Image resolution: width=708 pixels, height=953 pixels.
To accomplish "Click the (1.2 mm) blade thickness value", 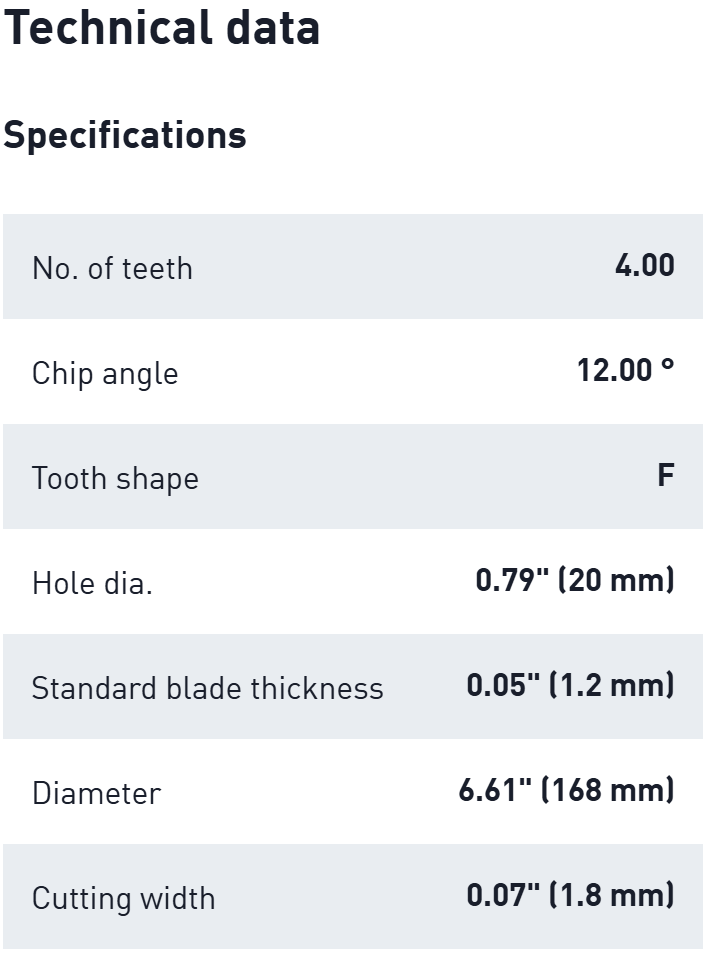I will (x=611, y=686).
